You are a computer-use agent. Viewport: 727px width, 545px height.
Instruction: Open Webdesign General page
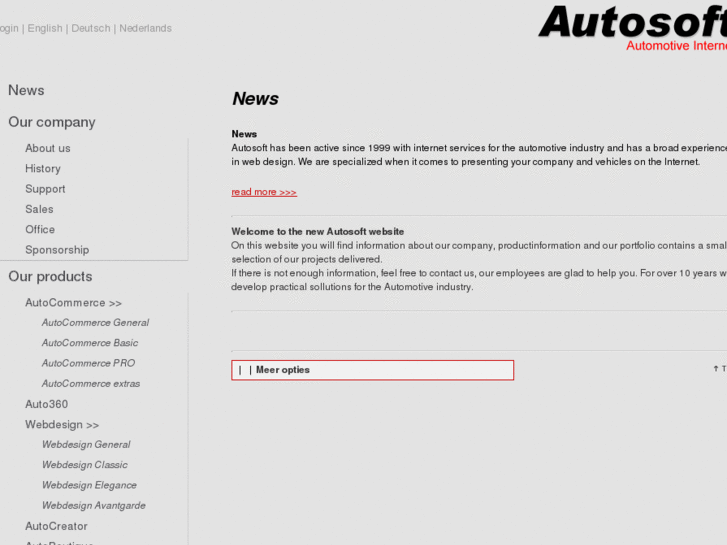tap(86, 444)
